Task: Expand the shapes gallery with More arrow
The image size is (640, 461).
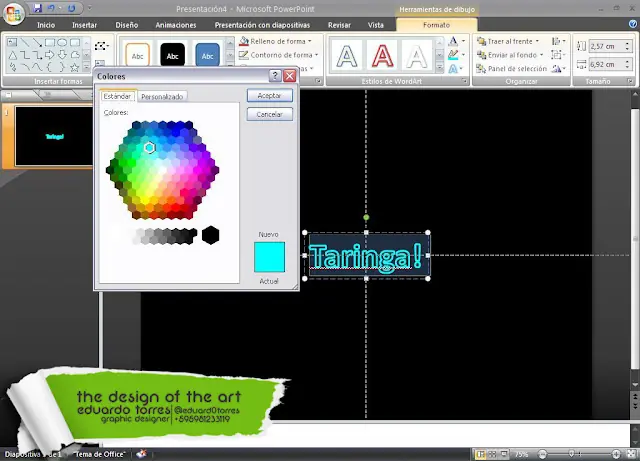Action: (87, 67)
